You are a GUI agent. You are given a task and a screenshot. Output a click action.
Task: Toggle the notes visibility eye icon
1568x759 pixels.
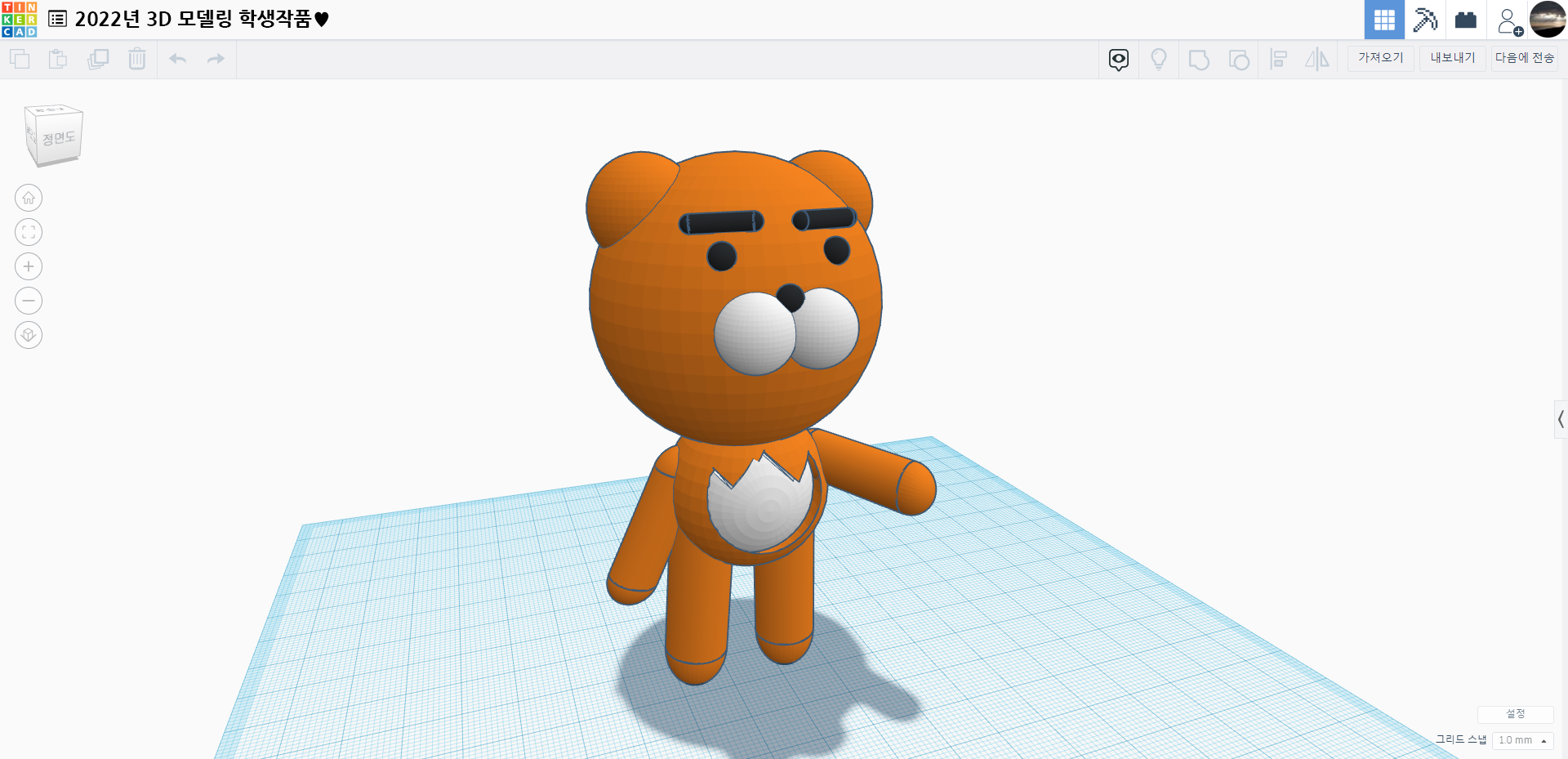pos(1119,60)
